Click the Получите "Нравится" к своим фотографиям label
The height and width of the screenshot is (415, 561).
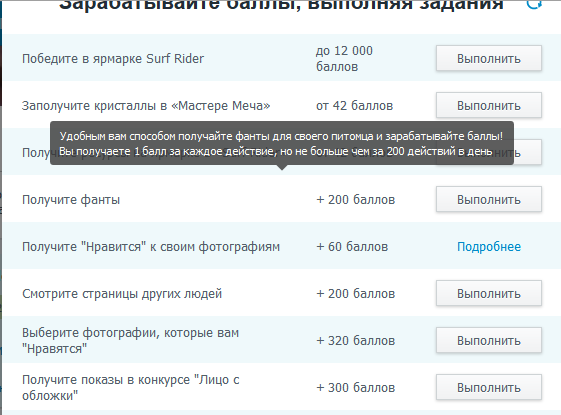(151, 247)
